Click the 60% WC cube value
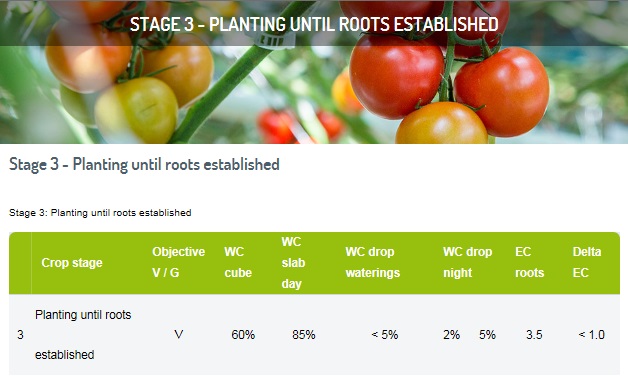 point(243,335)
